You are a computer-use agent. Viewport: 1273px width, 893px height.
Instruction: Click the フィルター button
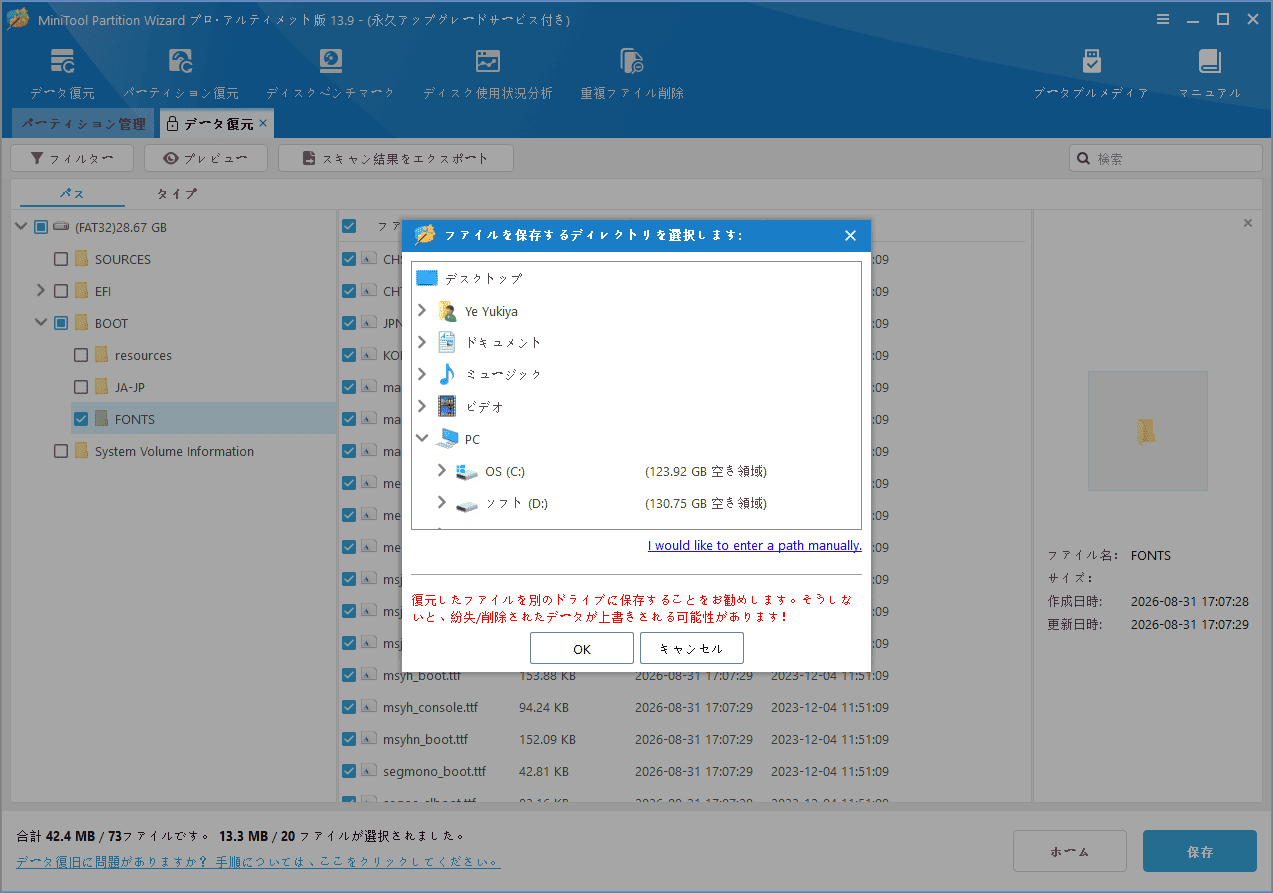tap(70, 158)
